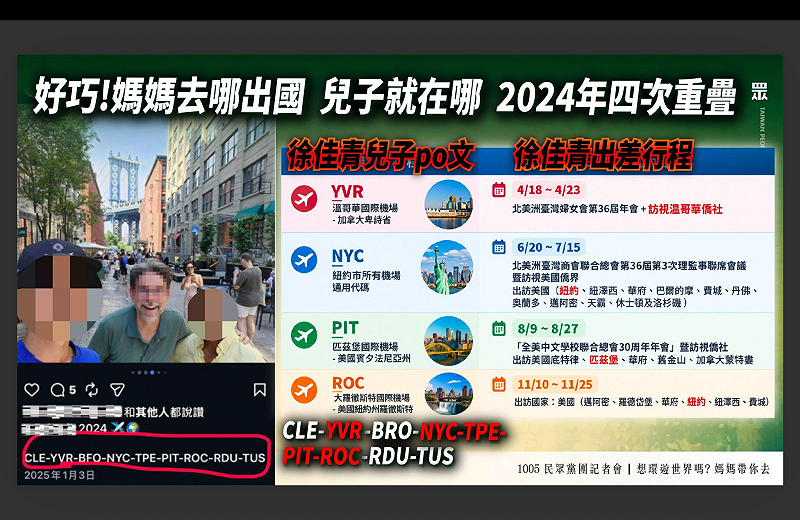Click the date range 11/10 ~ 11/25
Image resolution: width=800 pixels, height=520 pixels.
click(555, 384)
